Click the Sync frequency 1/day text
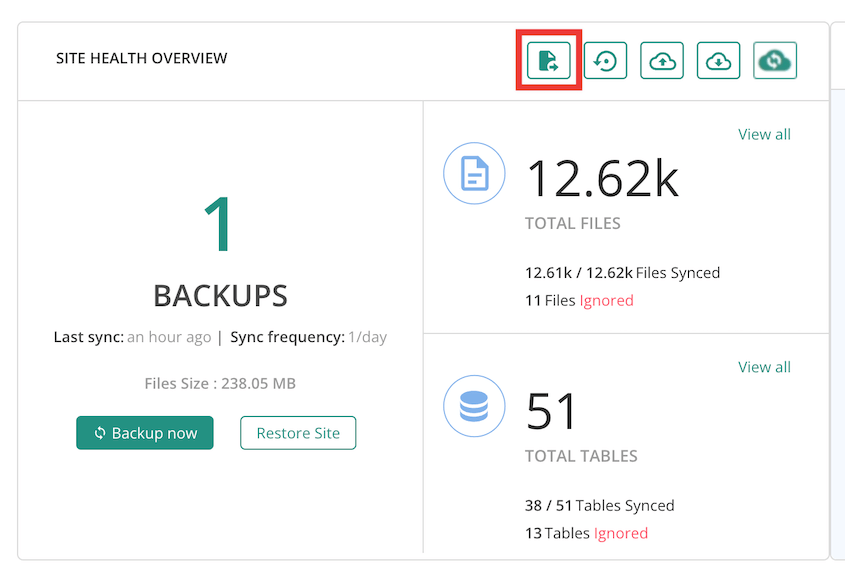 click(x=309, y=337)
